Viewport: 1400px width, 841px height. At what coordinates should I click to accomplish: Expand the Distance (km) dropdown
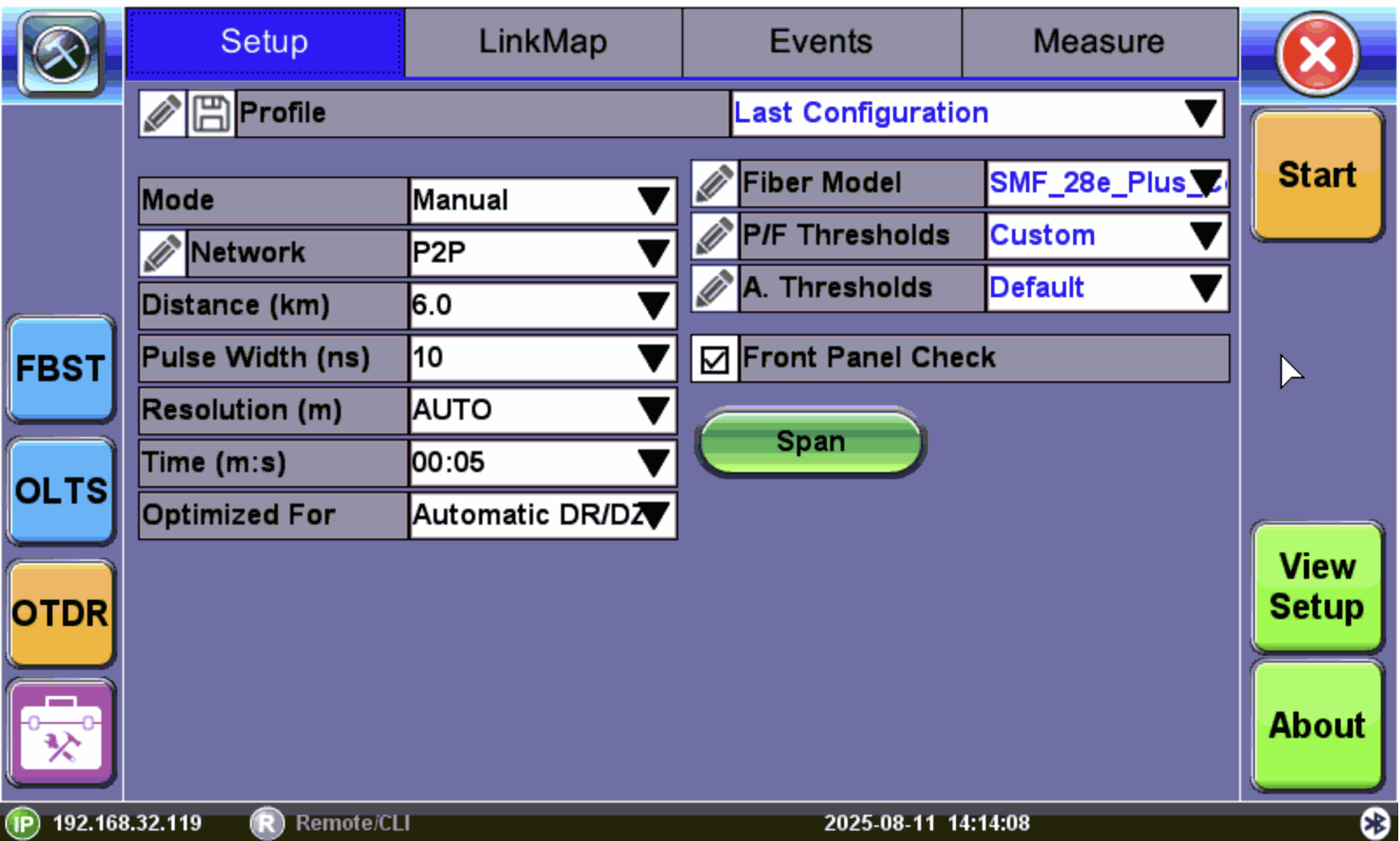(x=542, y=306)
